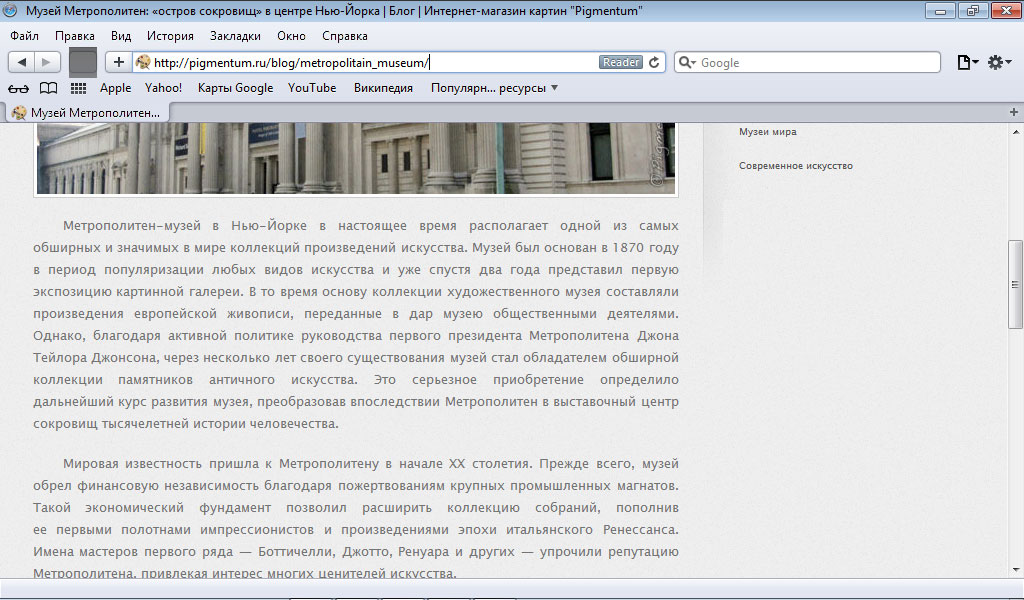Open the Google search engine dropdown
The image size is (1024, 600).
[687, 63]
